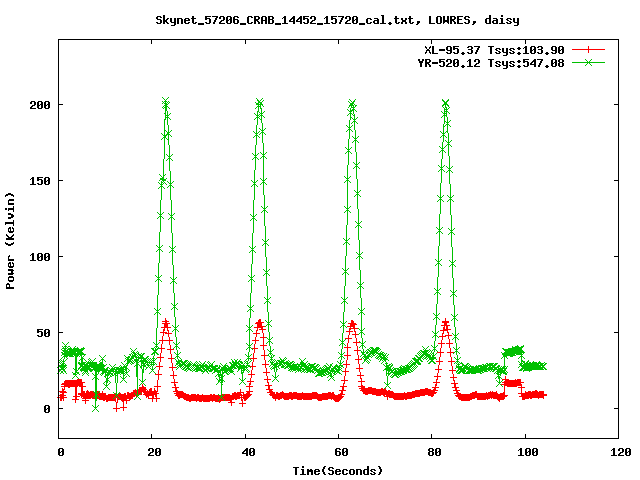Click the green peak near 23 seconds

coord(165,101)
